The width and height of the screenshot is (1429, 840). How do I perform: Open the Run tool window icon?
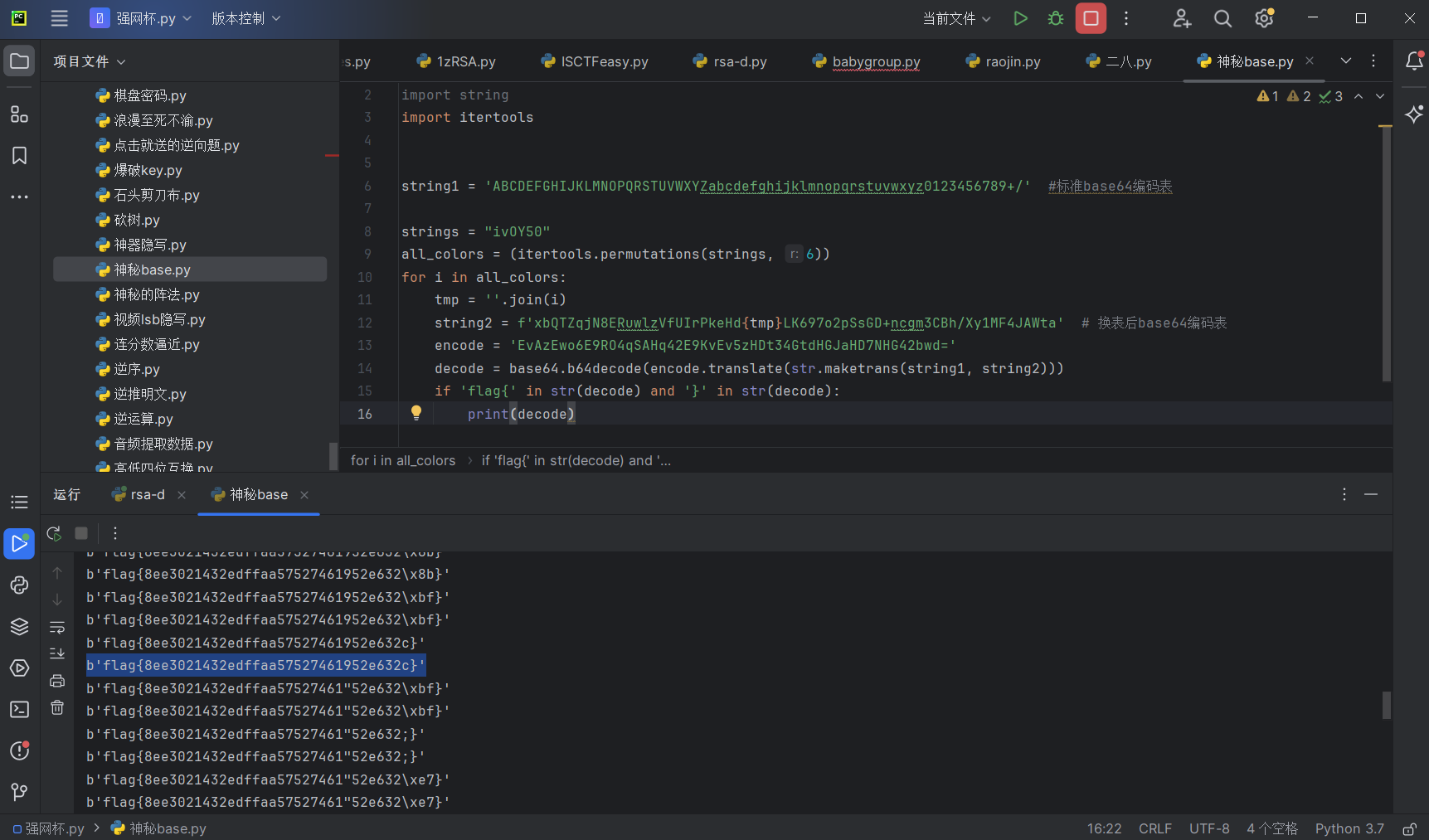pos(19,544)
